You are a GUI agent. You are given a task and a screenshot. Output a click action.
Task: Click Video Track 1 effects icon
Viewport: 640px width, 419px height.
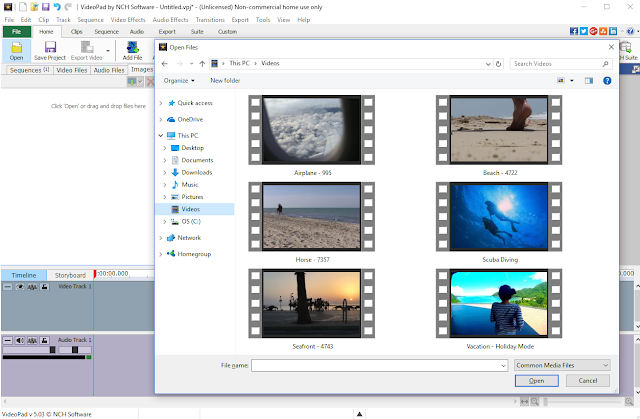[x=32, y=287]
